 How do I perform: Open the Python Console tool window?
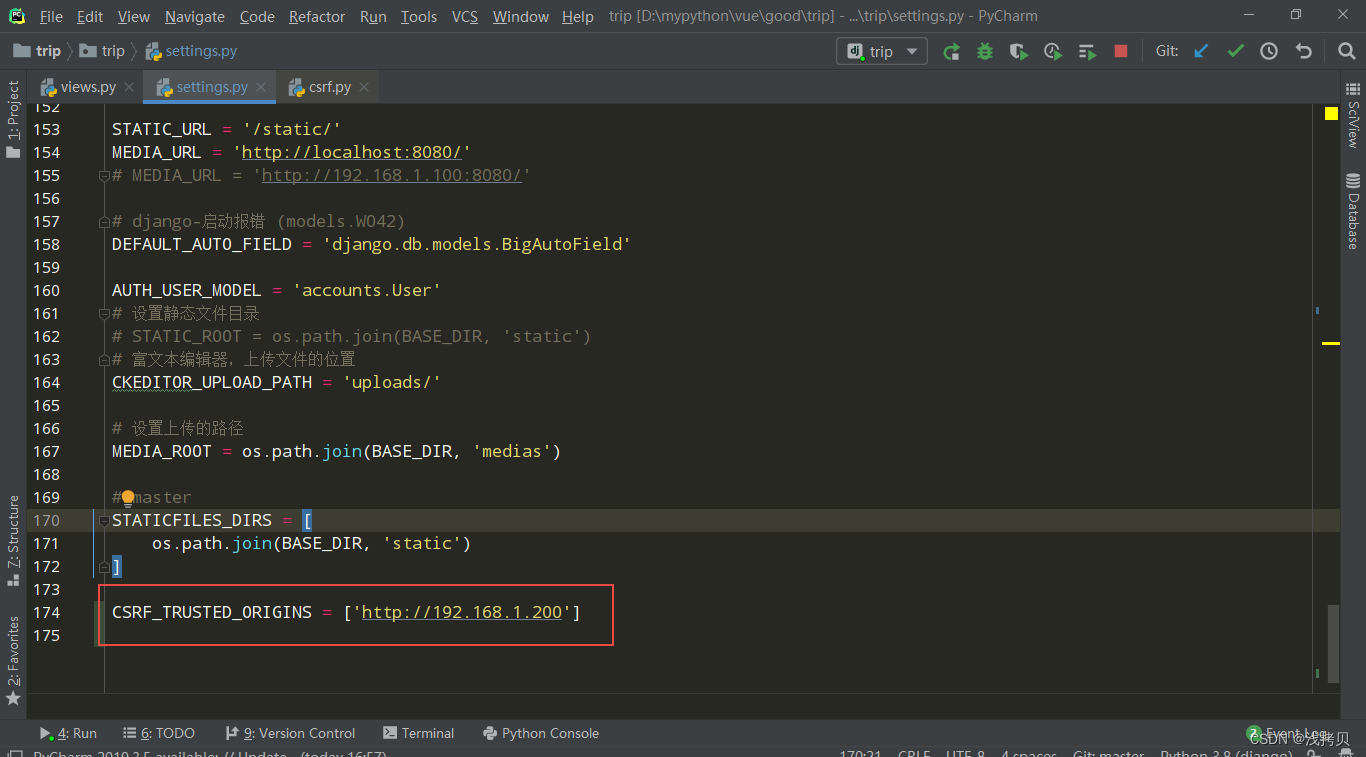[x=540, y=733]
